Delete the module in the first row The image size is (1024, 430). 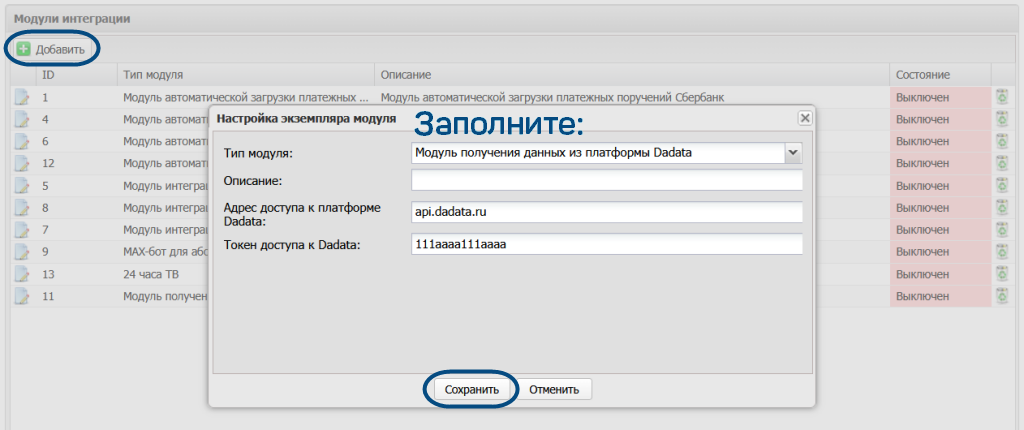(1001, 97)
